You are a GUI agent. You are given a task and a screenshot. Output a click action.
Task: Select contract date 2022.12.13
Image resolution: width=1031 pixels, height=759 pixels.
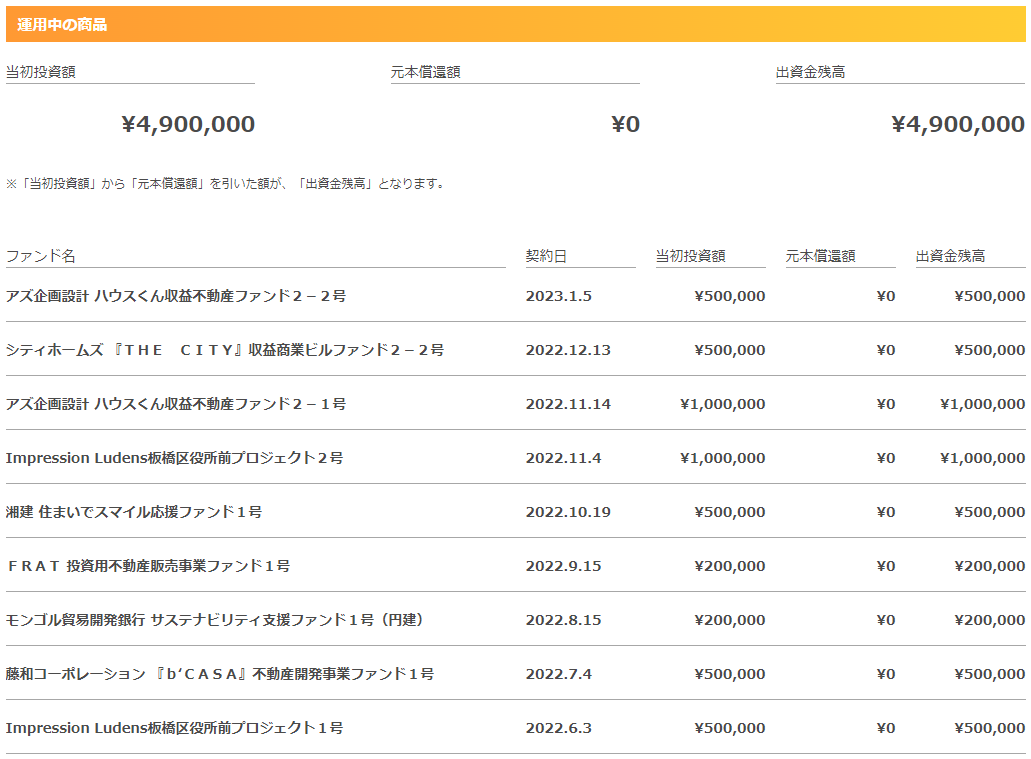point(568,350)
